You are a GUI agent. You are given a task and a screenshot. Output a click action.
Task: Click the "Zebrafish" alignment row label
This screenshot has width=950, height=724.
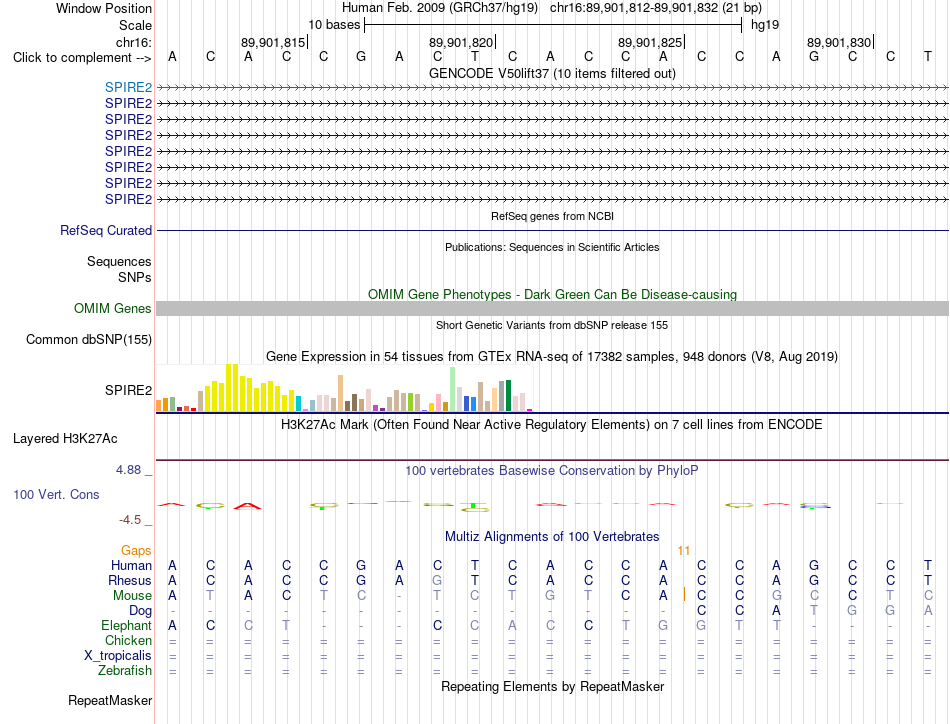pyautogui.click(x=125, y=671)
